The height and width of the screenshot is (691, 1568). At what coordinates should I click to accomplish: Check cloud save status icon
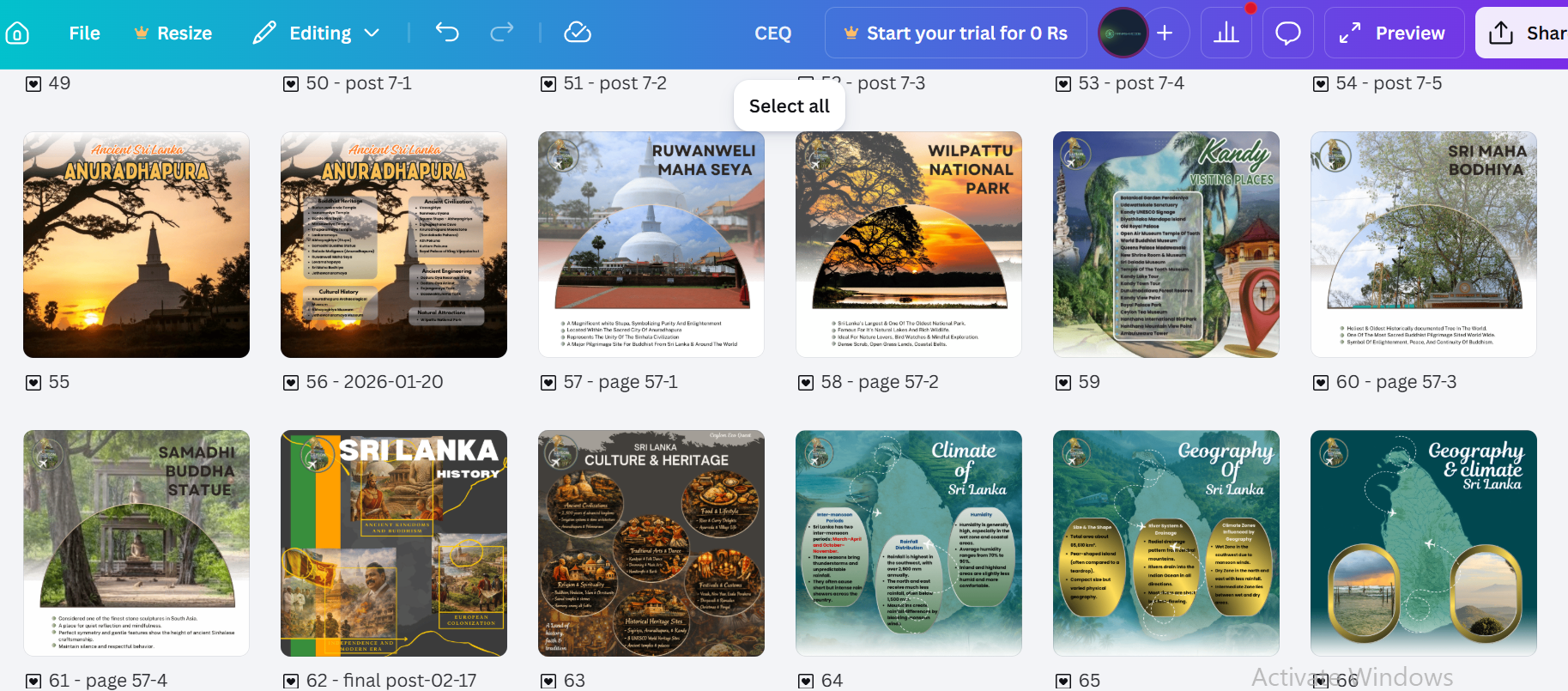578,33
